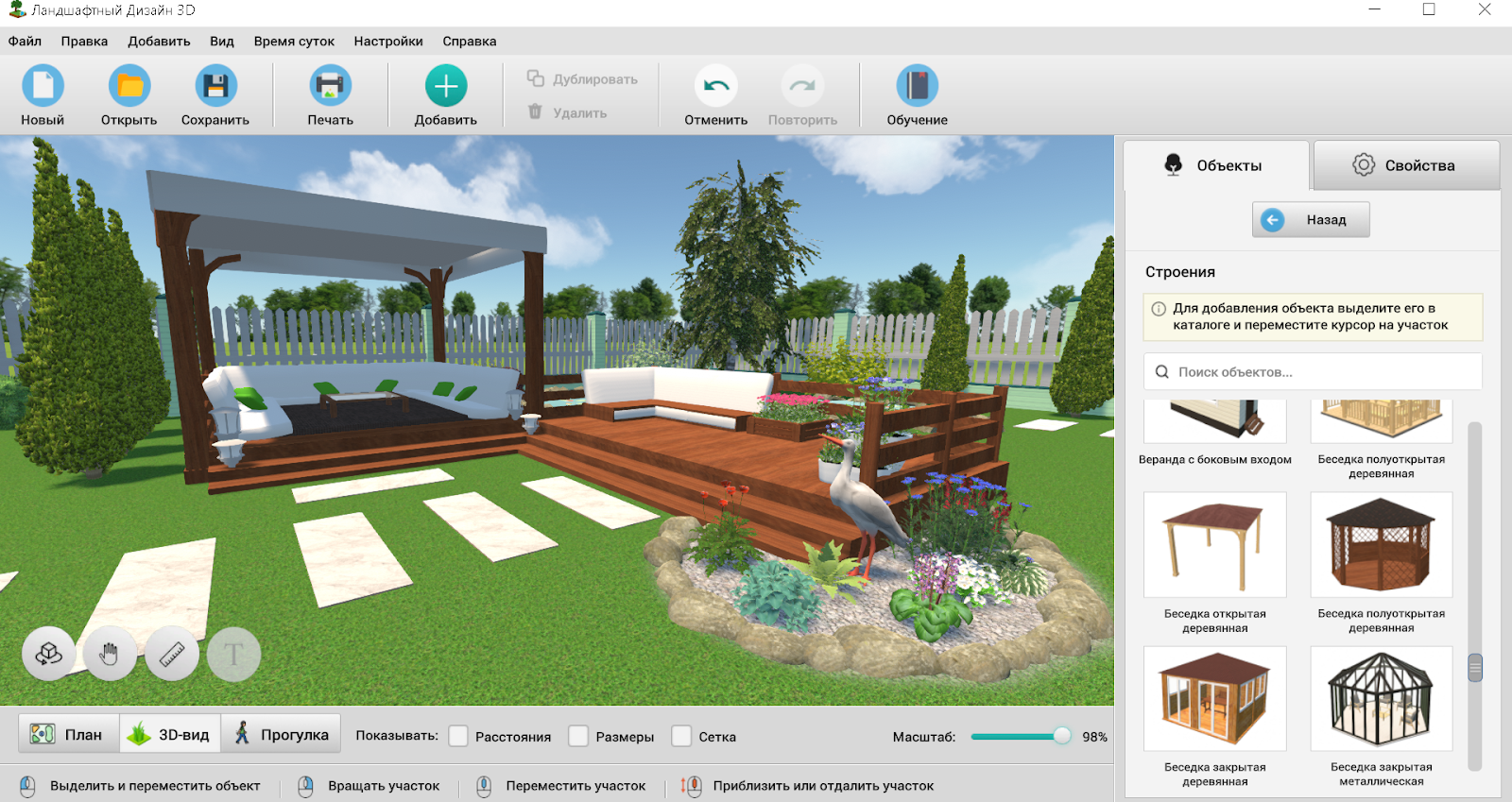This screenshot has height=802, width=1512.
Task: Redo using the Повторить icon
Action: click(802, 86)
